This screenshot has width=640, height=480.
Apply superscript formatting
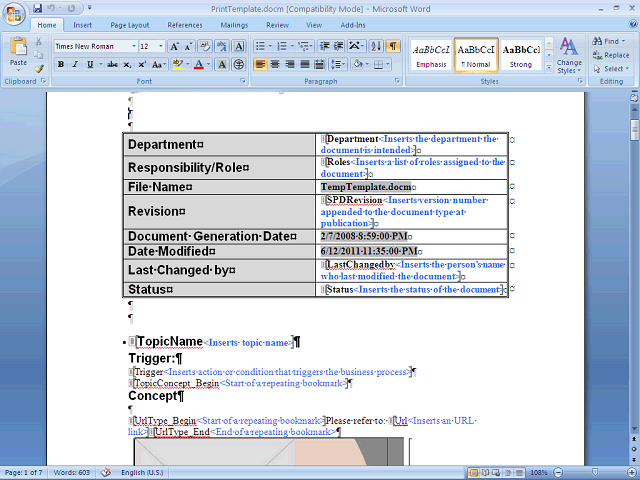[x=142, y=64]
